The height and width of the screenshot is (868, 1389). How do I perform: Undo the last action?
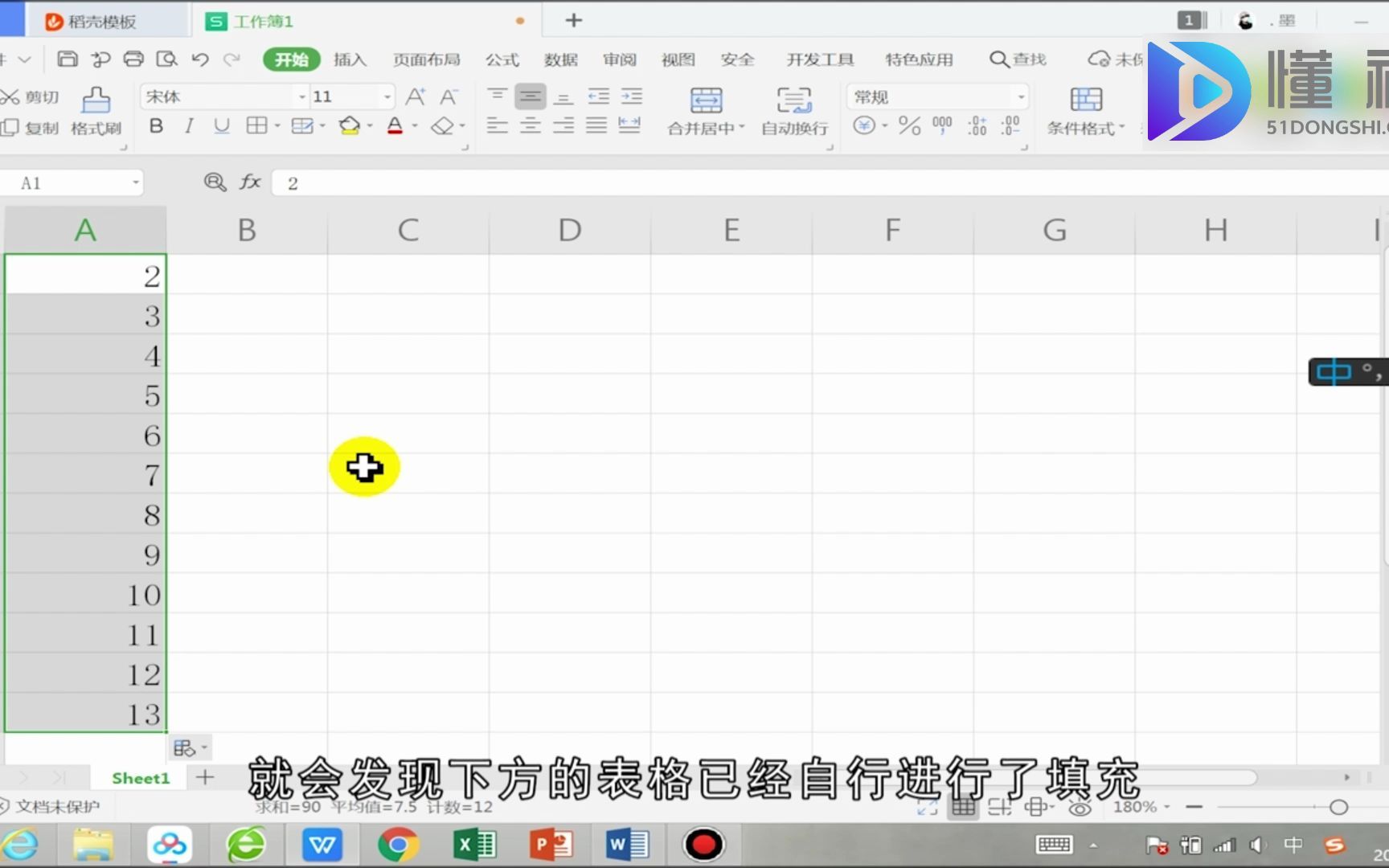200,59
